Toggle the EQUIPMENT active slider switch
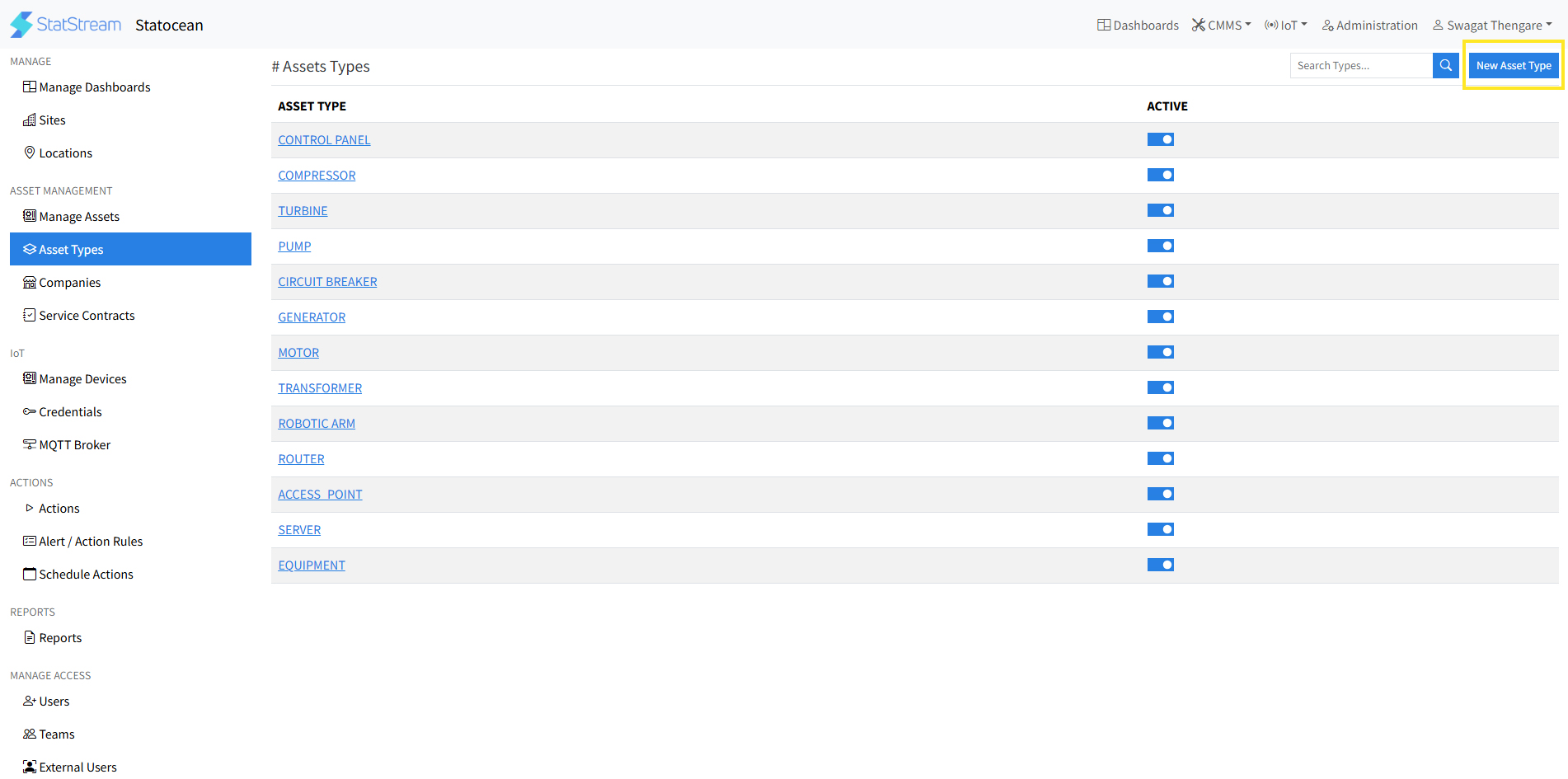 click(x=1160, y=565)
